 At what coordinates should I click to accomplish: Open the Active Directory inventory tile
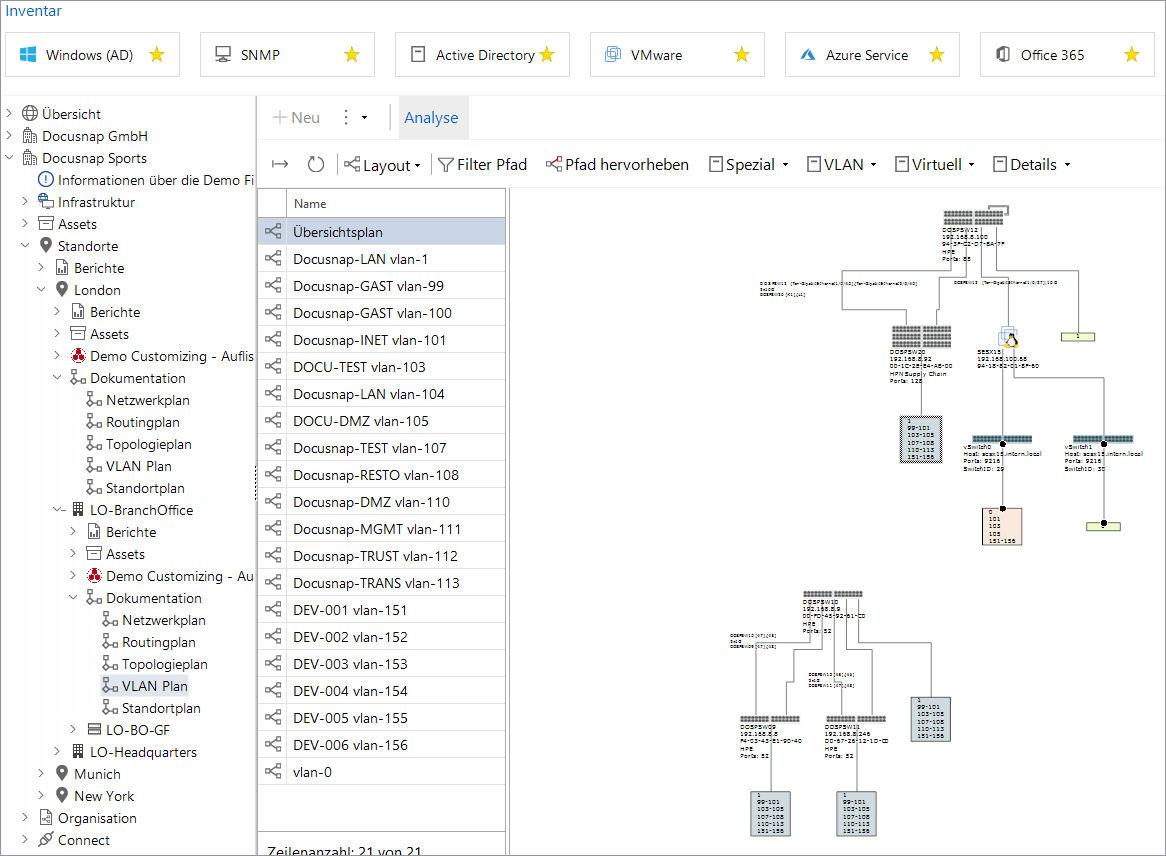pos(482,54)
